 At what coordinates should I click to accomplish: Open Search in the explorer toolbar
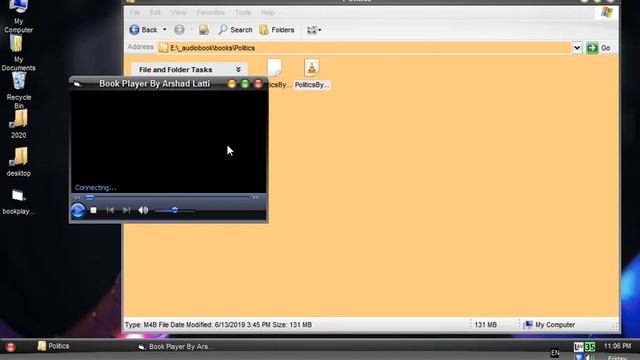(235, 30)
